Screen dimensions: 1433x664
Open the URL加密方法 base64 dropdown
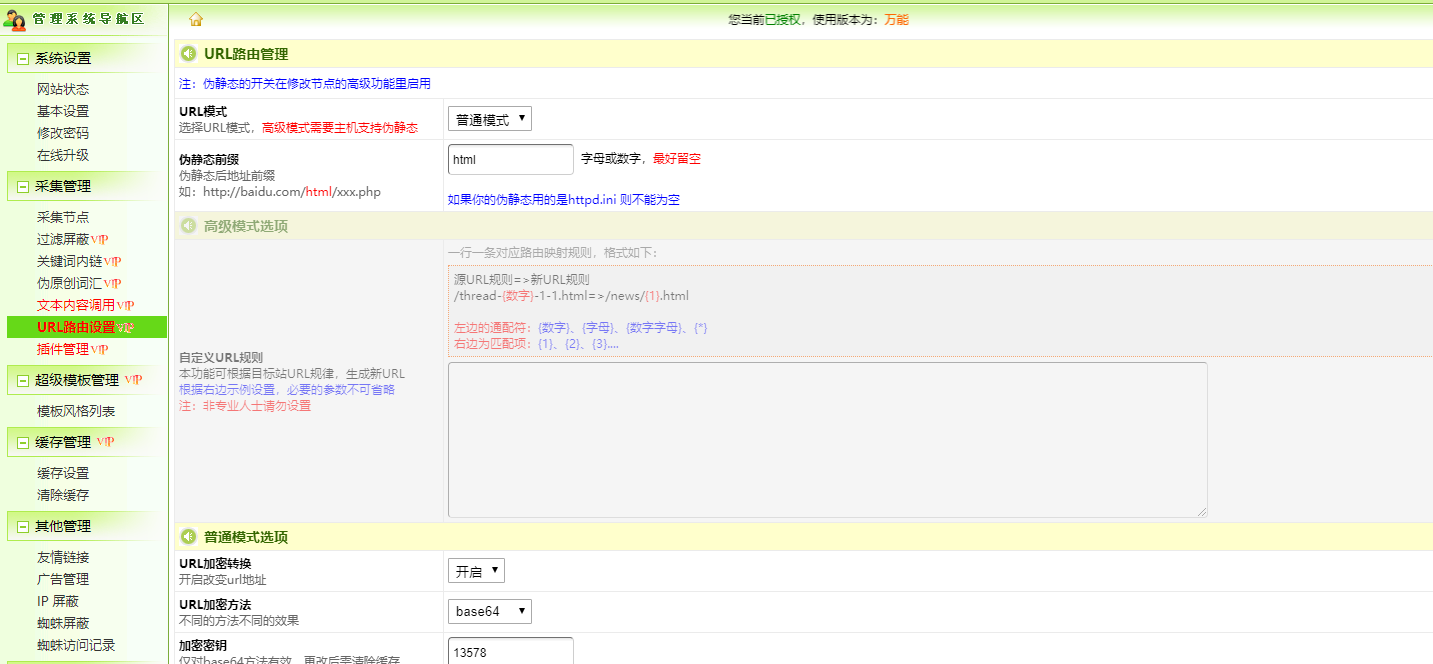tap(489, 612)
